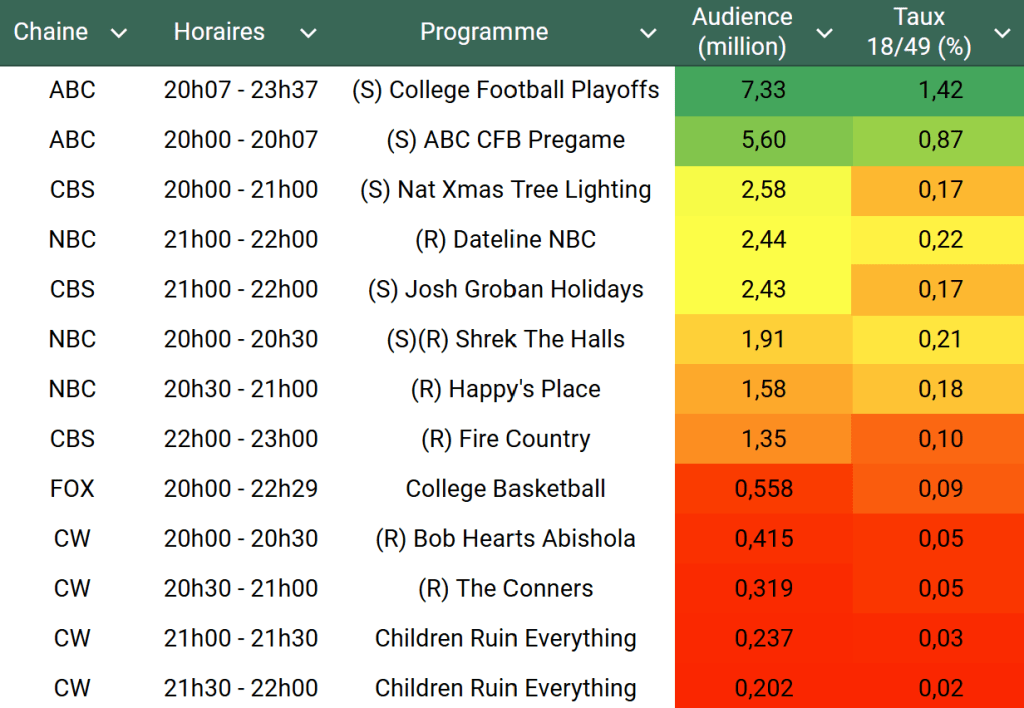
Task: Click the Fire Country program cell
Action: tap(505, 439)
